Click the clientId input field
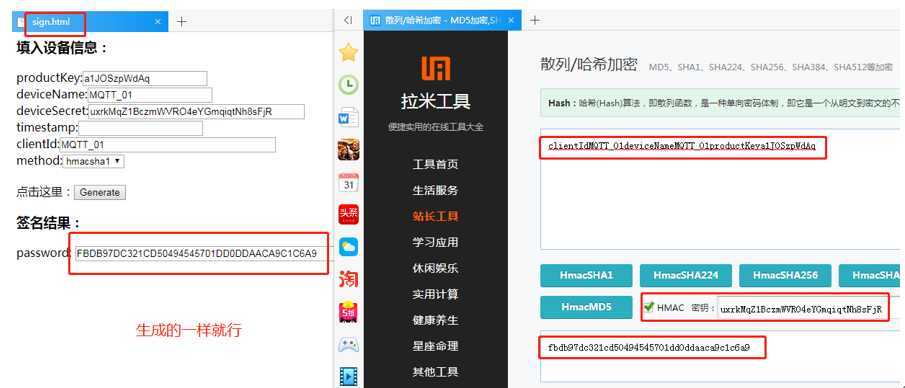Image resolution: width=905 pixels, height=388 pixels. tap(167, 145)
